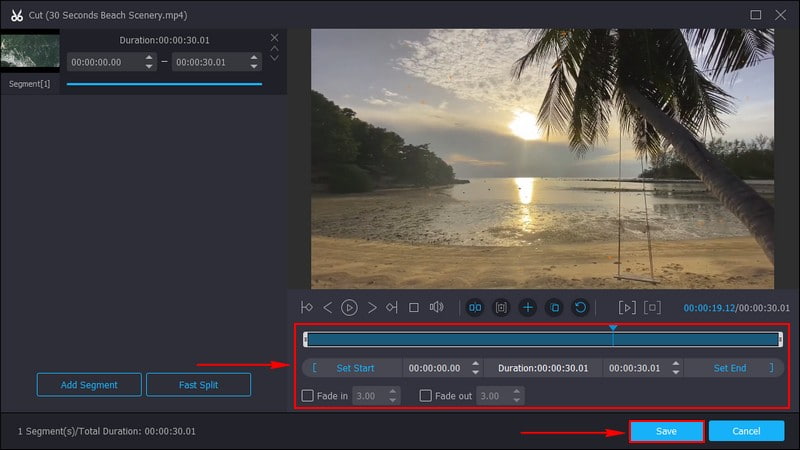Select the Segment[1] row
Viewport: 800px width, 450px height.
point(30,84)
